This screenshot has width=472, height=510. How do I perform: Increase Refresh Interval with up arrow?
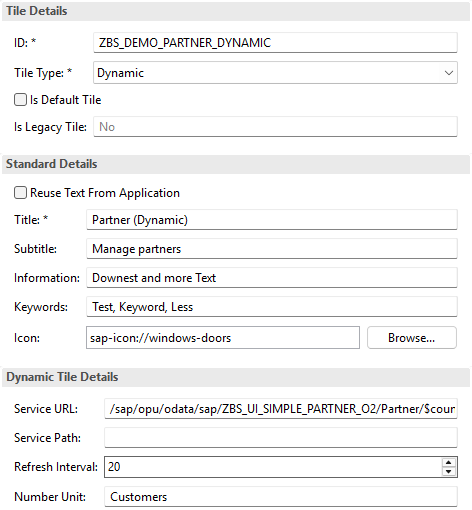pyautogui.click(x=449, y=463)
